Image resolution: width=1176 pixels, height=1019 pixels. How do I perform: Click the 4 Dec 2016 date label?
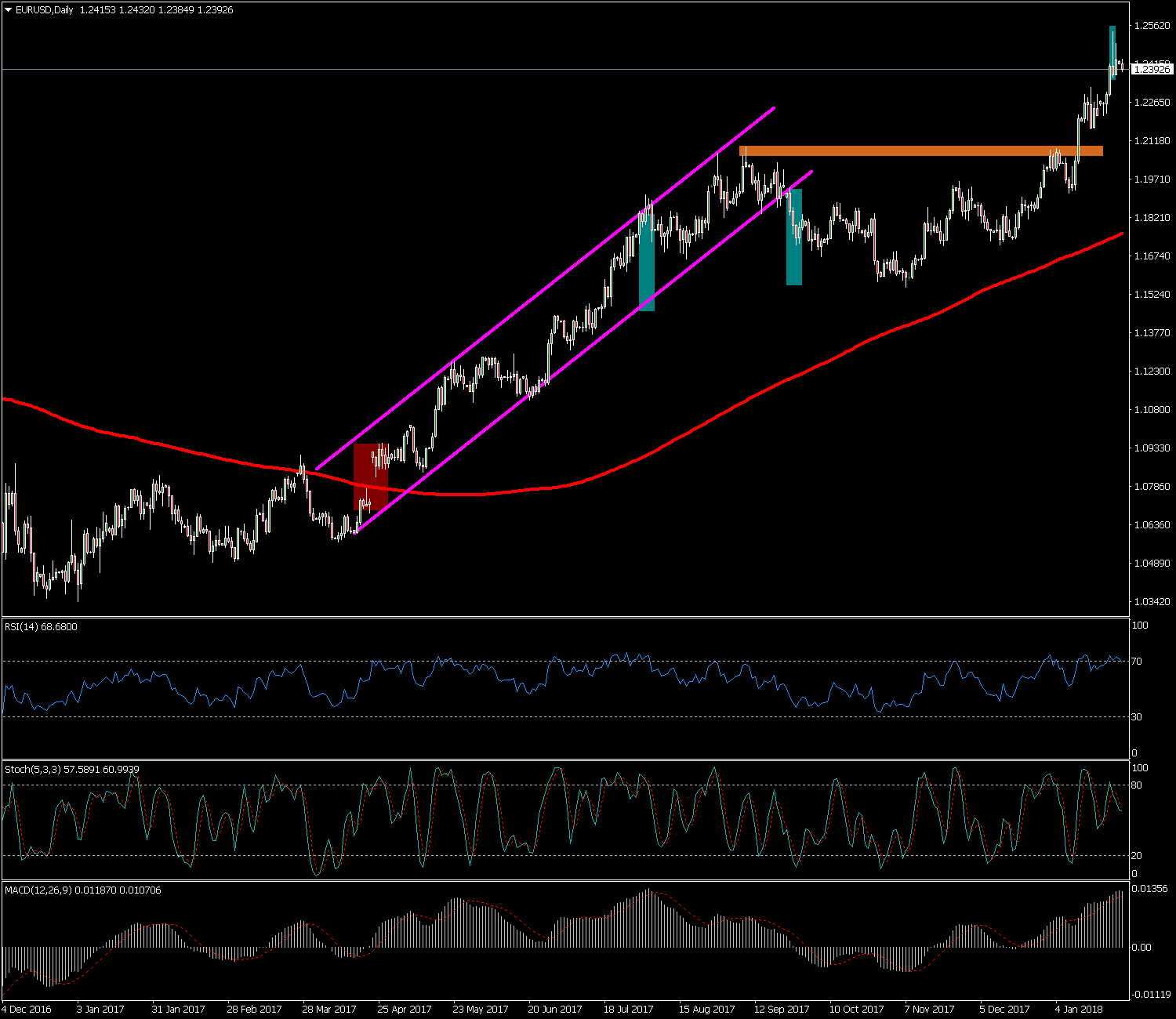pos(27,1010)
